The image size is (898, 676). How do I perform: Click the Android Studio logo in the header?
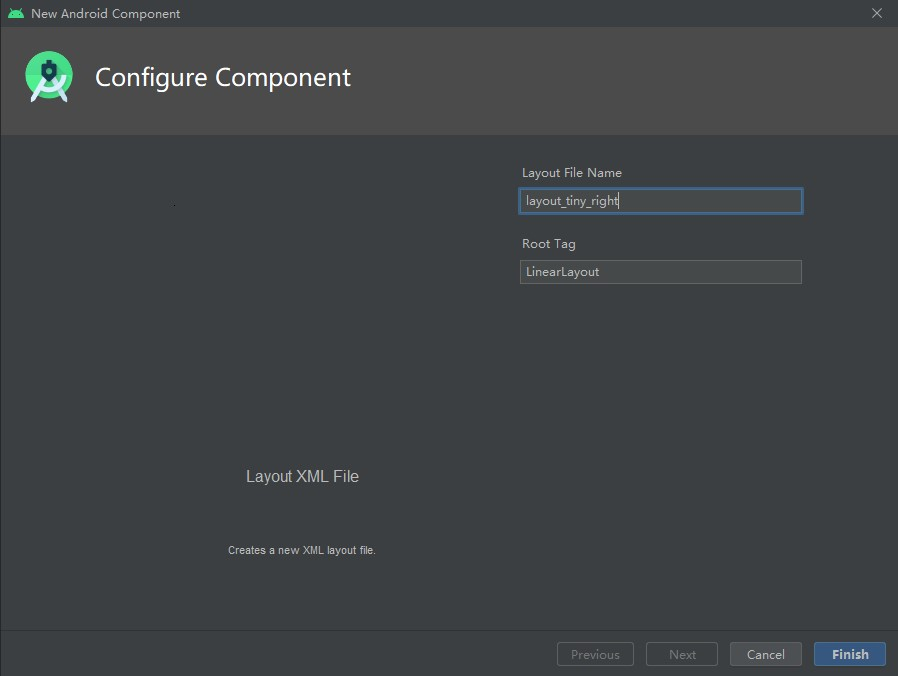point(49,78)
